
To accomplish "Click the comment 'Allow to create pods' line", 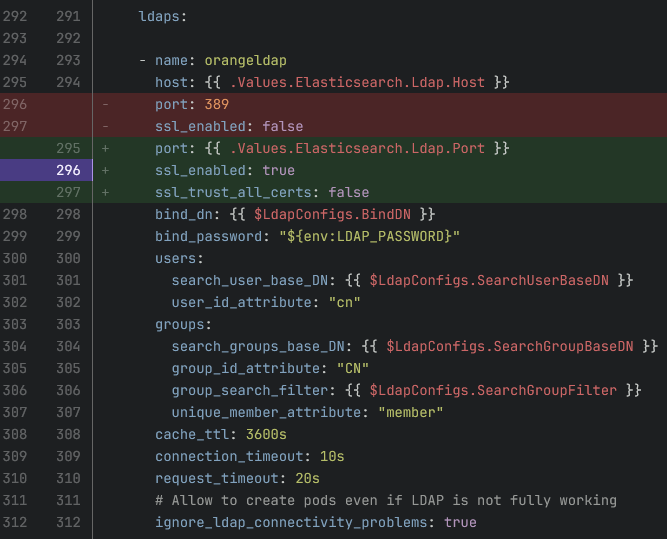I will click(386, 500).
